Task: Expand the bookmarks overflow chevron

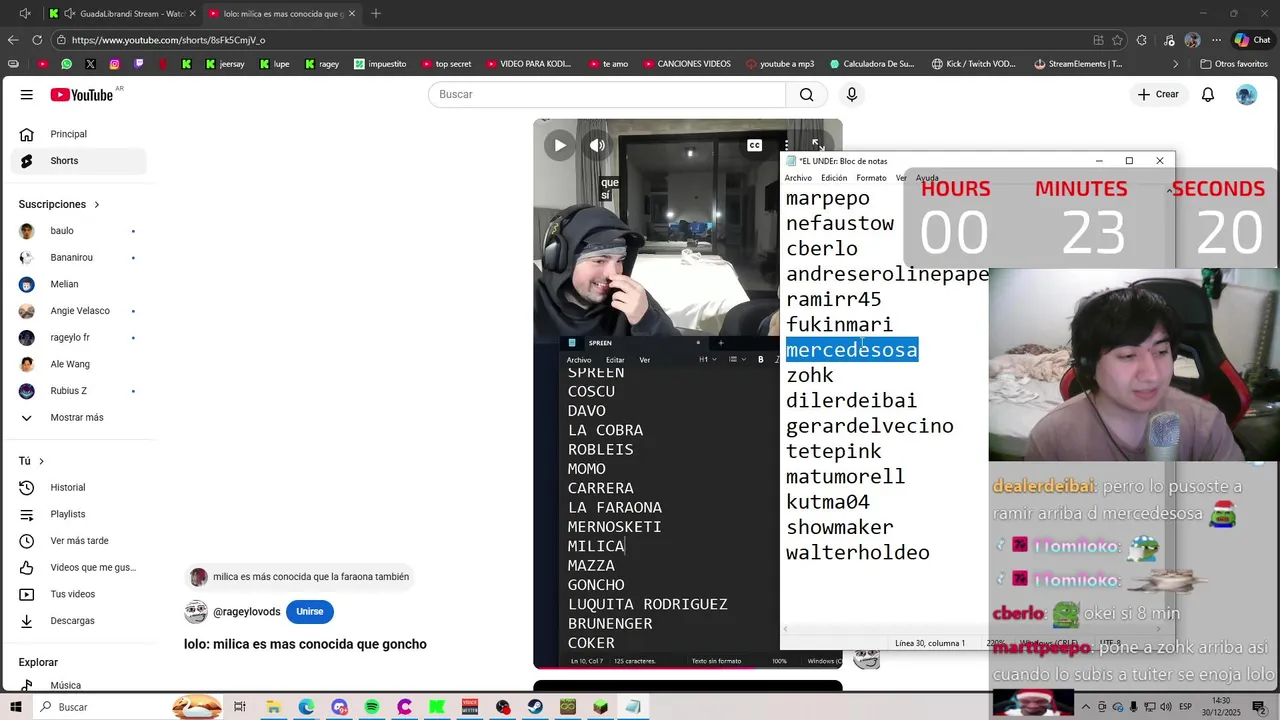Action: click(1175, 64)
